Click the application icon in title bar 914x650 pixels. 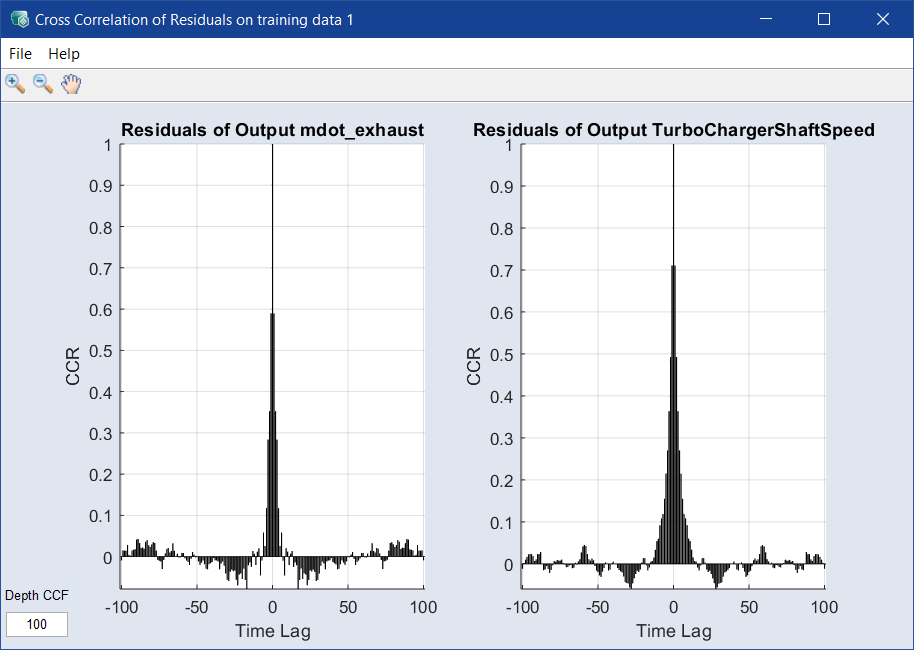click(19, 19)
